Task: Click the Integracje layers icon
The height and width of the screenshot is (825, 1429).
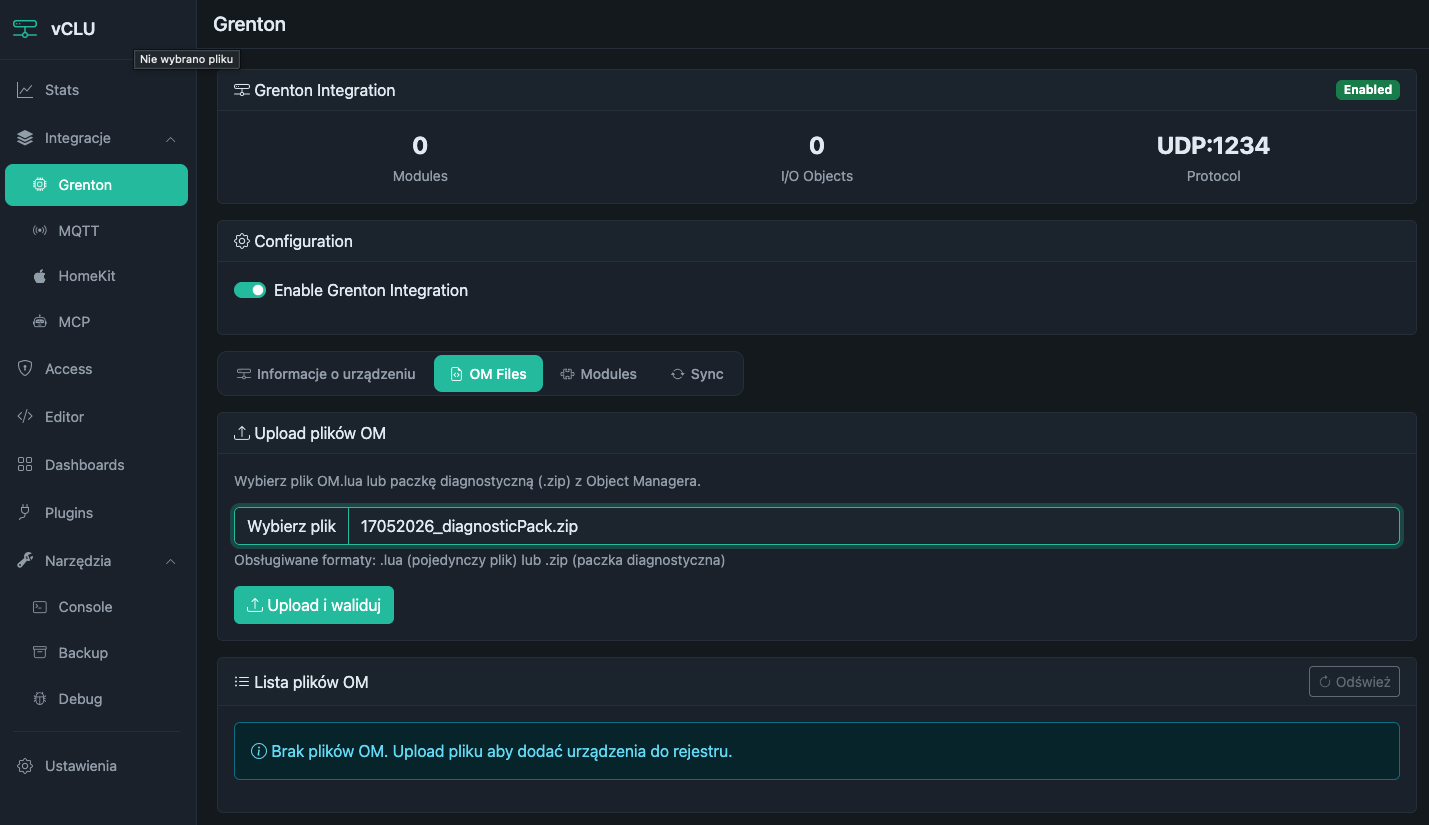Action: pos(25,138)
